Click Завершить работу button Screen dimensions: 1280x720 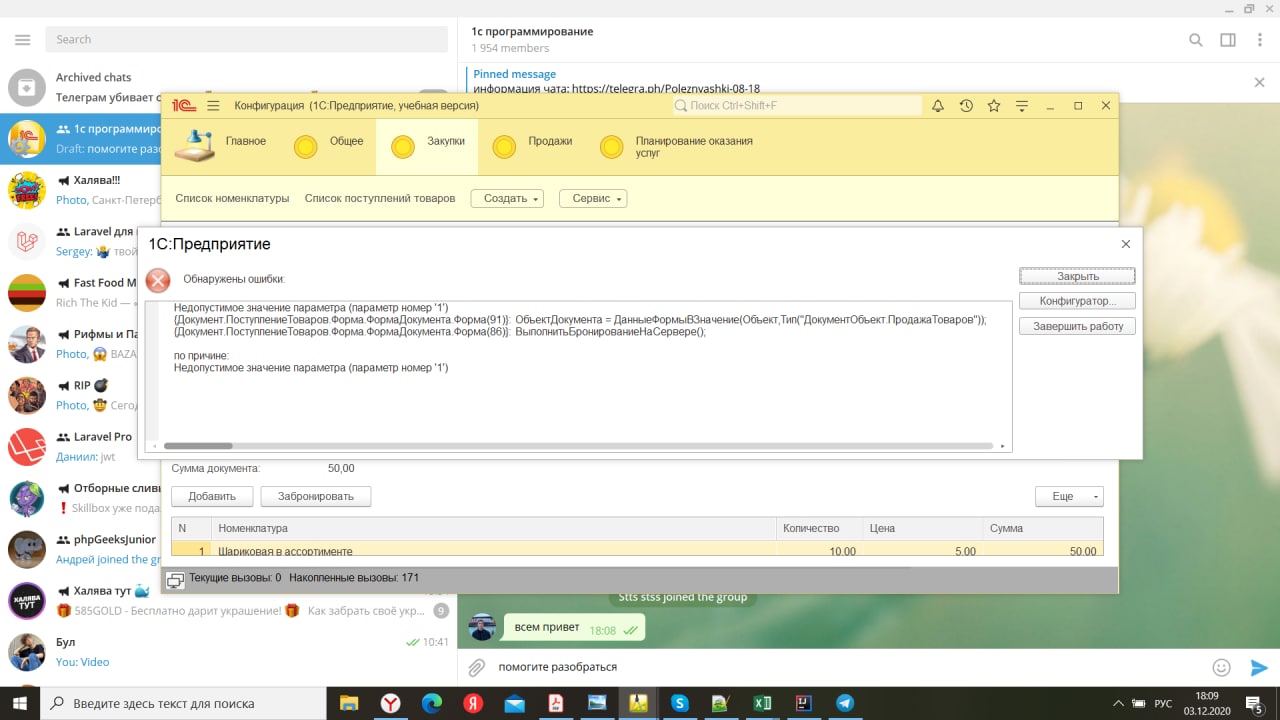pyautogui.click(x=1077, y=326)
